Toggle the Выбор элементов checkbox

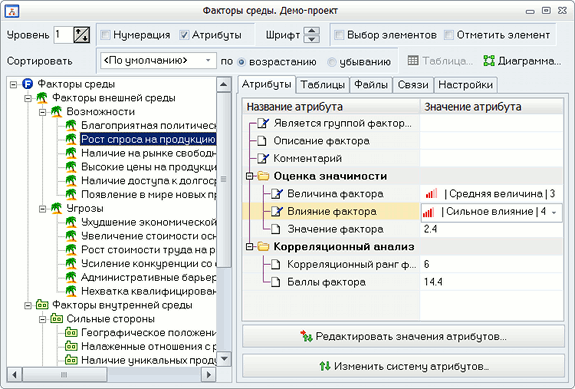(339, 35)
